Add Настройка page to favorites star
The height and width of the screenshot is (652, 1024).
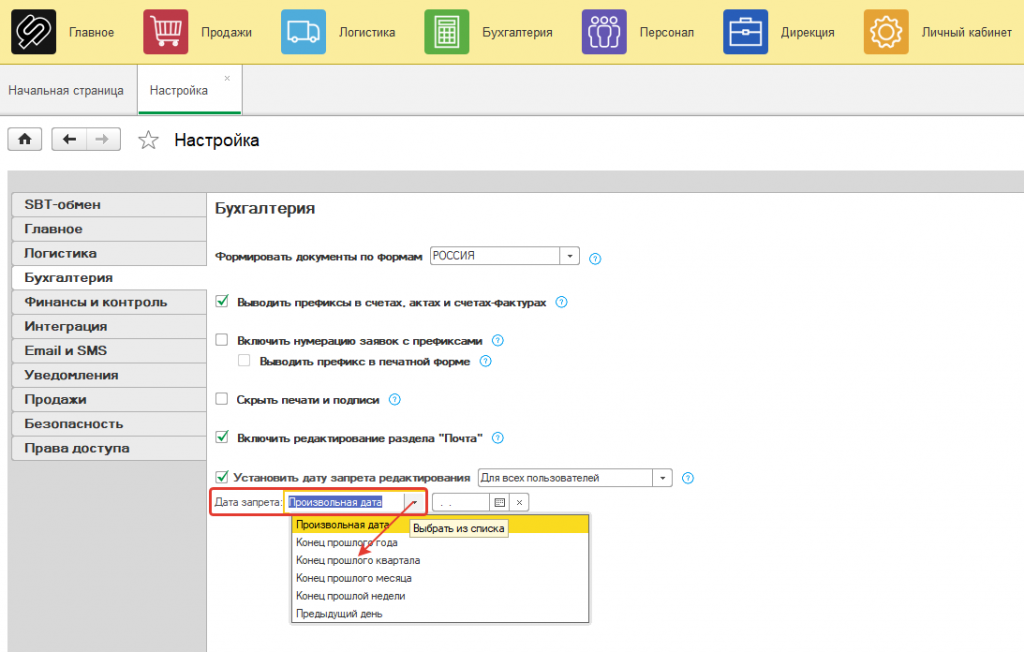148,140
